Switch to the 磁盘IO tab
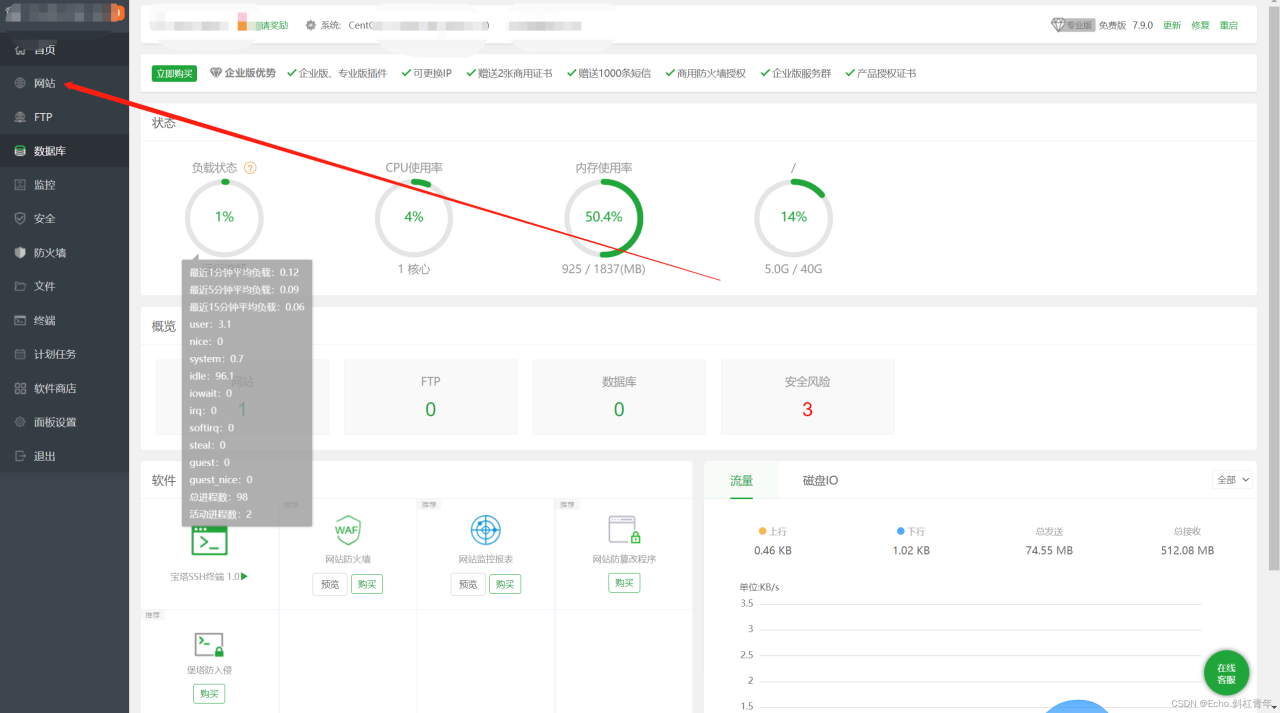Screen dimensions: 1280x713 click(x=820, y=481)
